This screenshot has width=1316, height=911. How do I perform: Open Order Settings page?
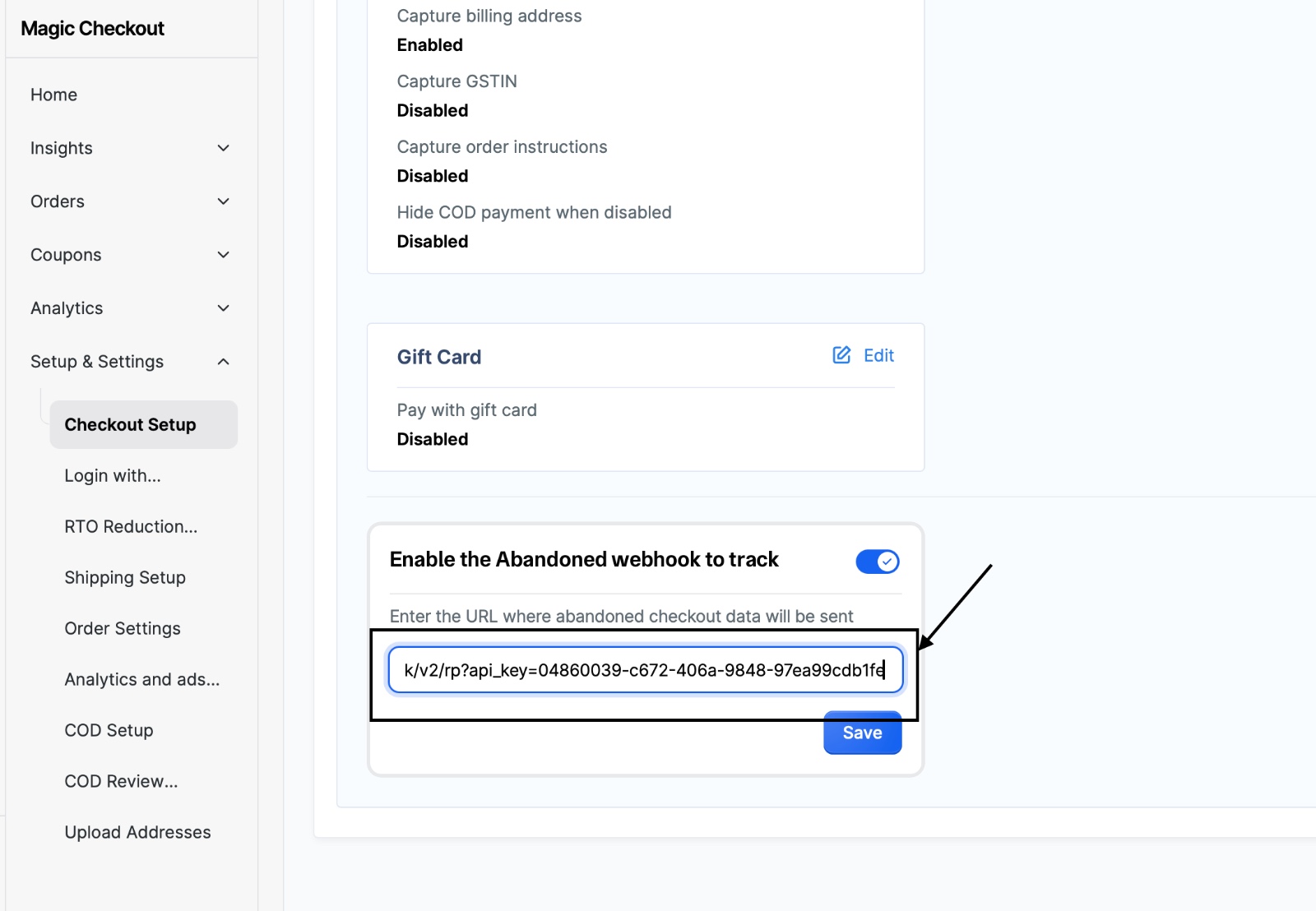coord(123,629)
